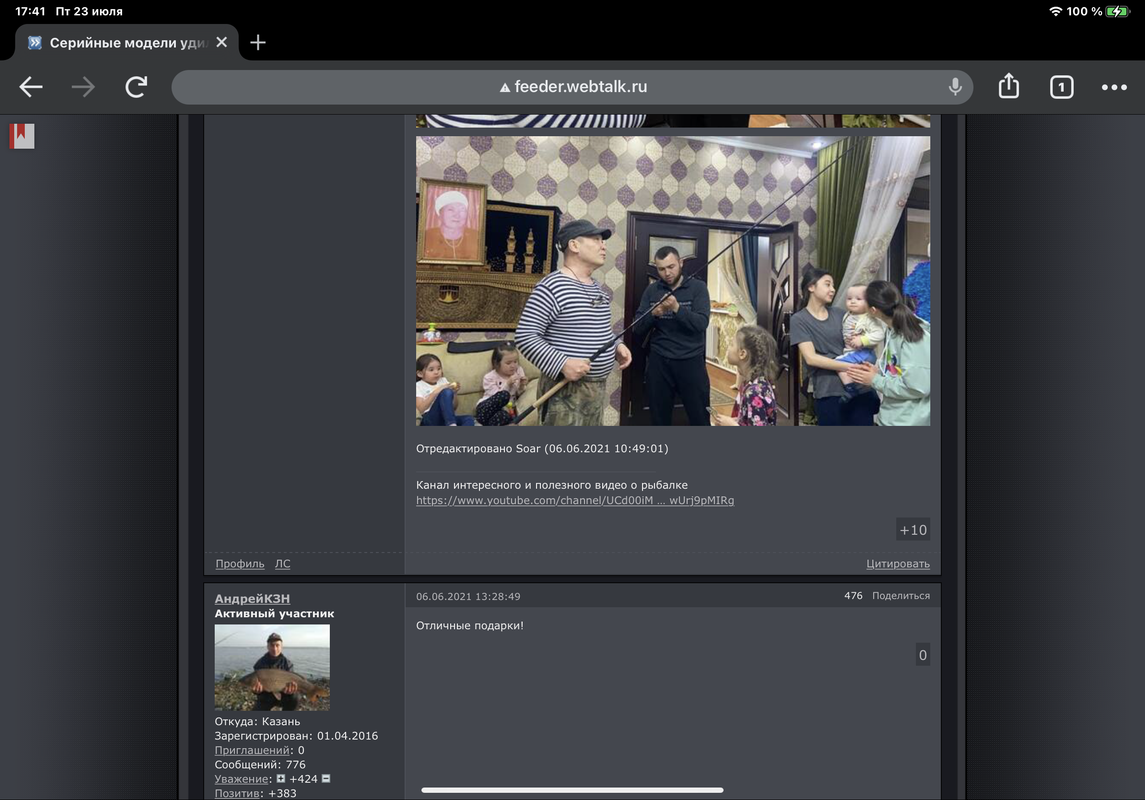
Task: Click the +10 rating badge
Action: (x=913, y=530)
